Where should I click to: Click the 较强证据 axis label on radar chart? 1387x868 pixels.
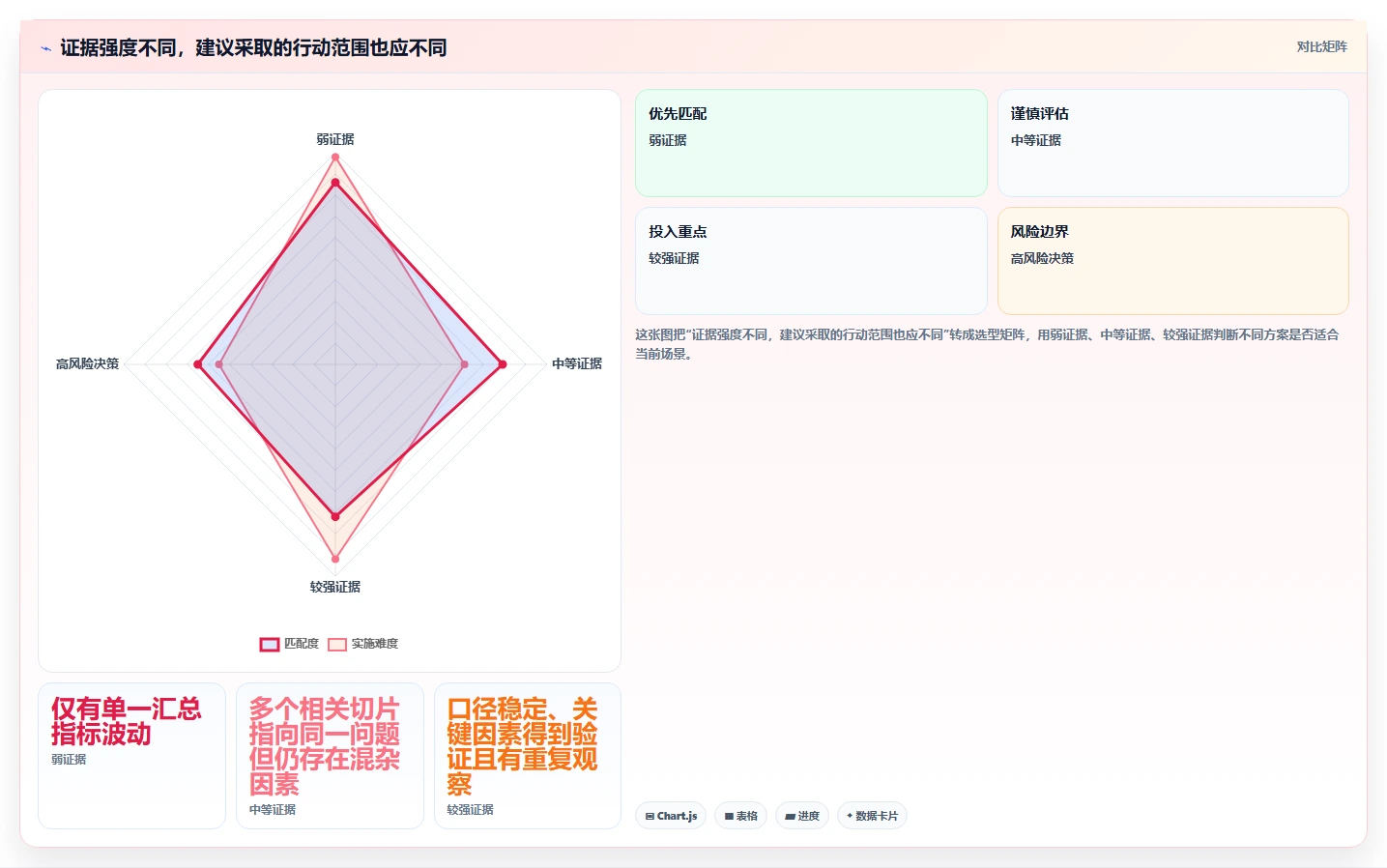click(x=335, y=587)
